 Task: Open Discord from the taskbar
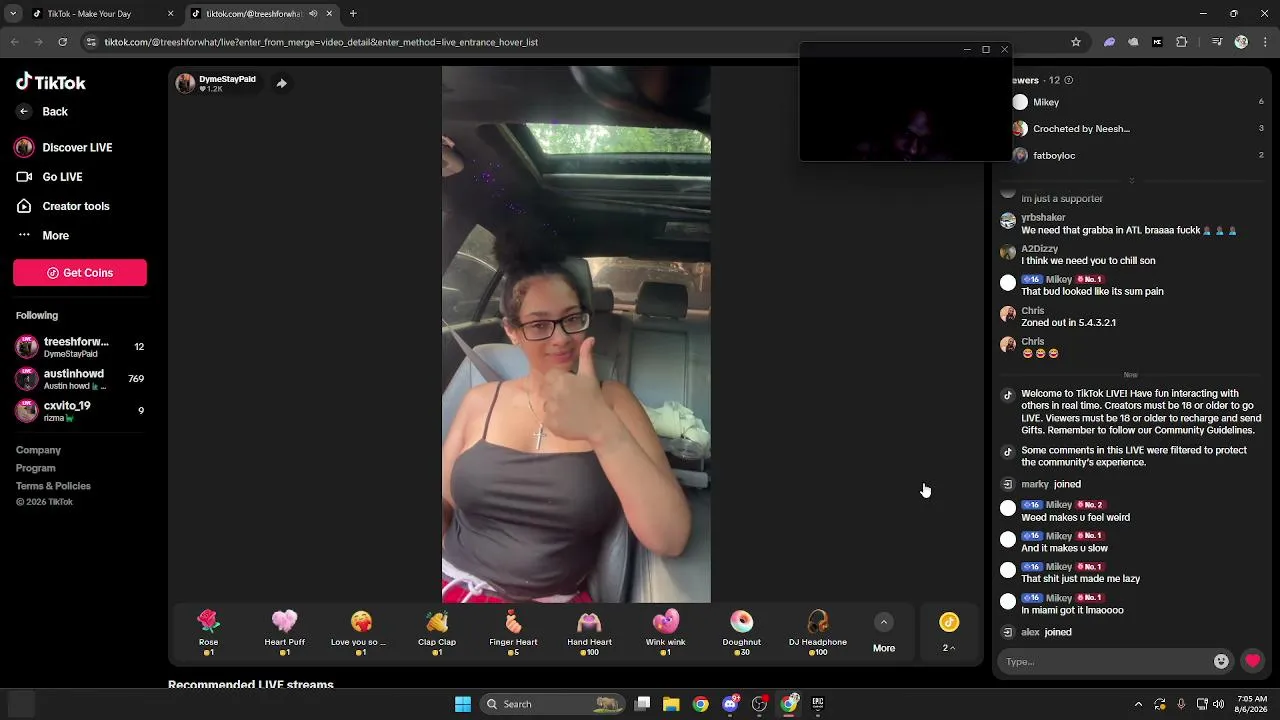pyautogui.click(x=730, y=704)
